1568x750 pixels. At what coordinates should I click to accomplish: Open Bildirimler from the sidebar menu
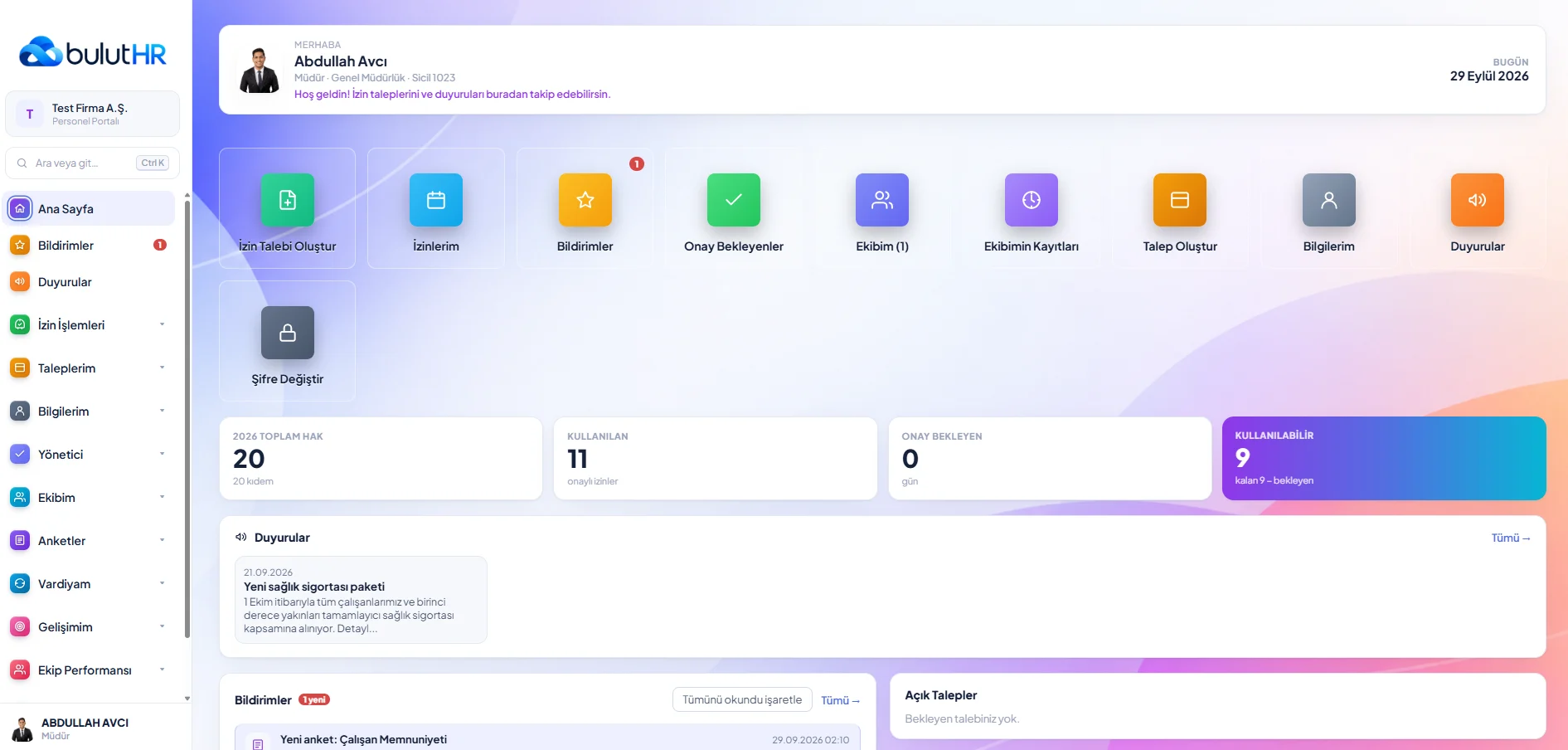(90, 245)
